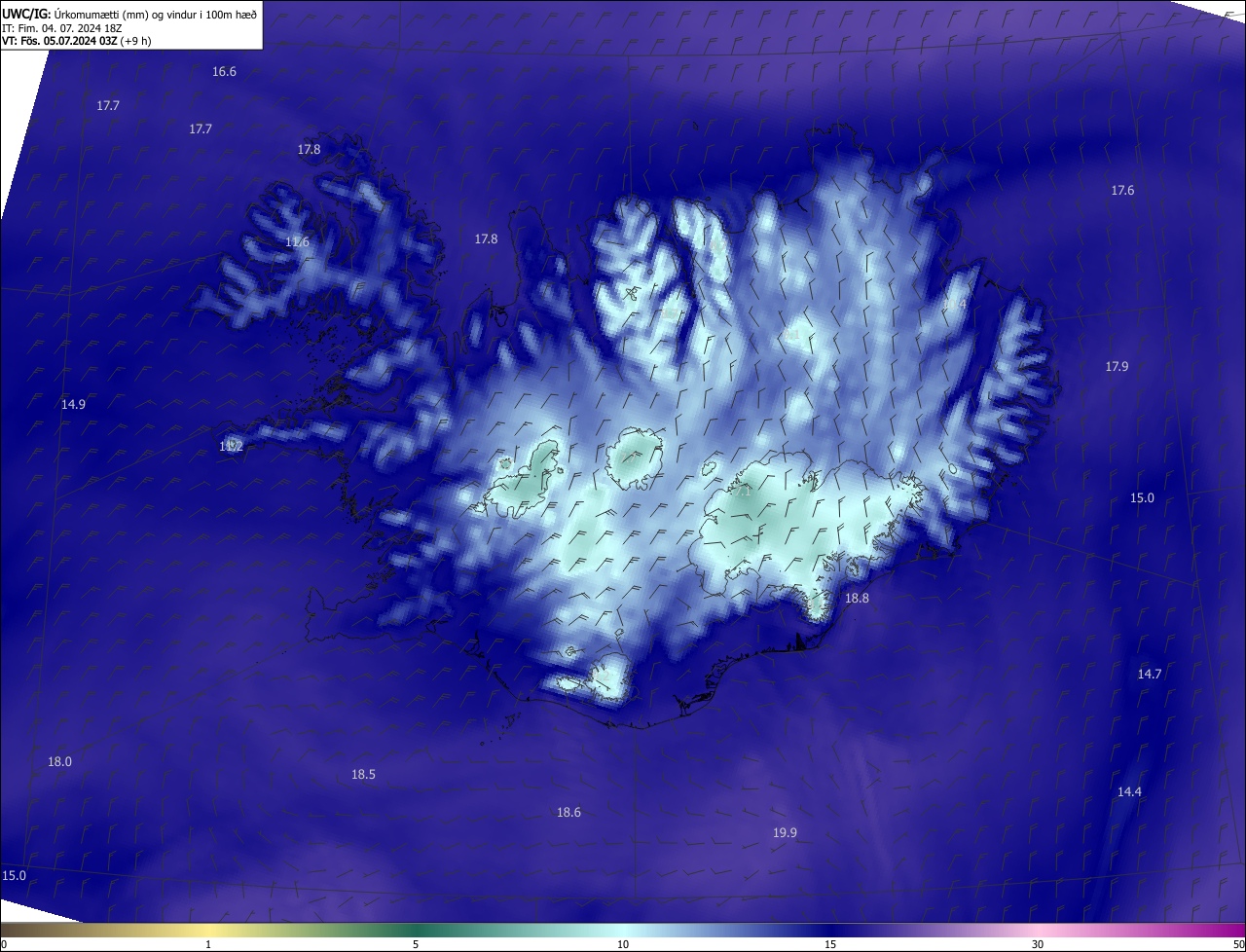Click the colour scale label 10
Viewport: 1246px width, 952px height.
point(623,944)
